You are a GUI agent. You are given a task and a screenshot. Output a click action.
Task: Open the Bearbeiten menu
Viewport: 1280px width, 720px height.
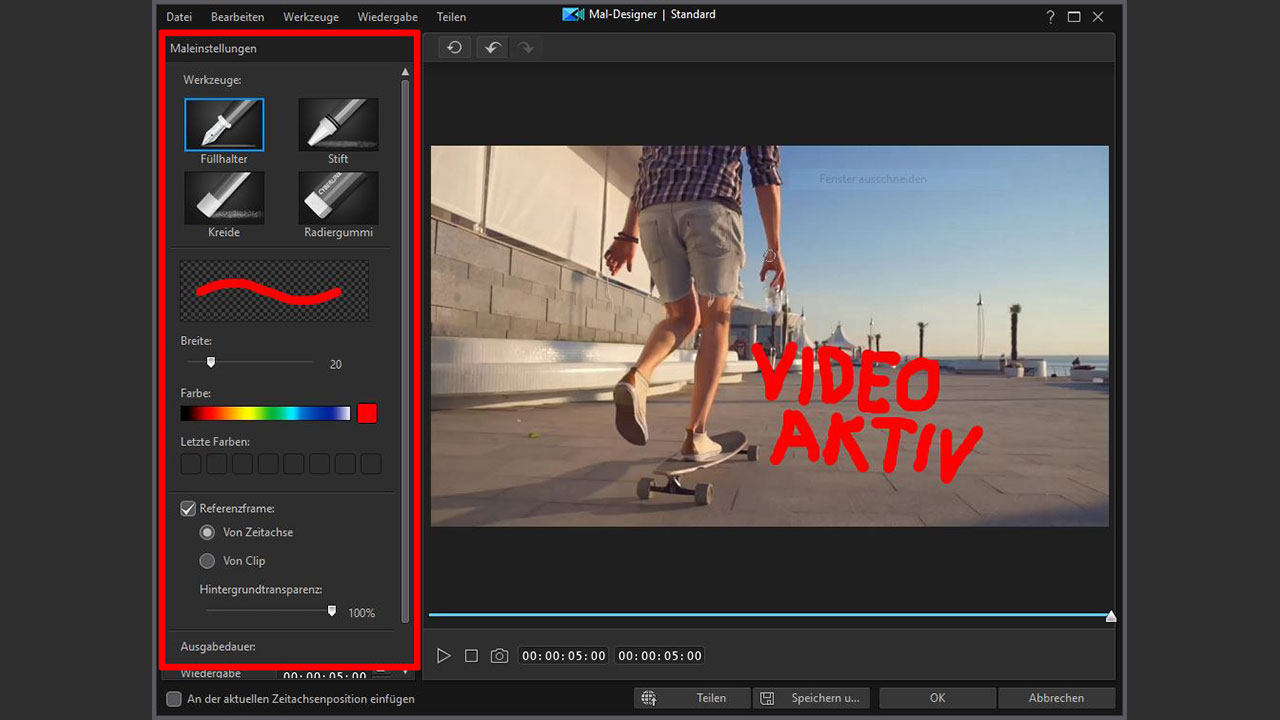tap(237, 17)
